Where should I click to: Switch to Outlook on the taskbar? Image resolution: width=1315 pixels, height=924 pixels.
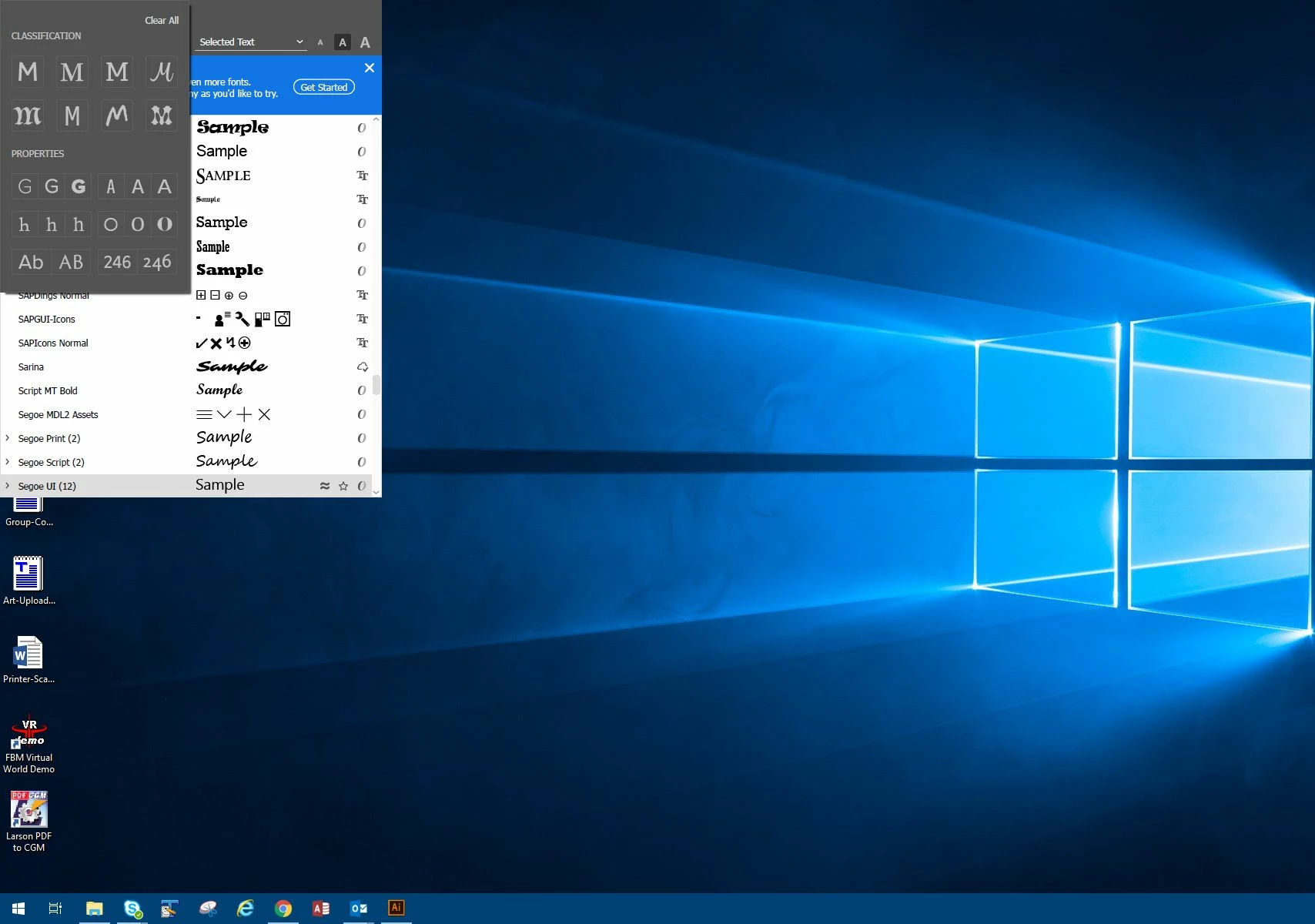click(359, 909)
